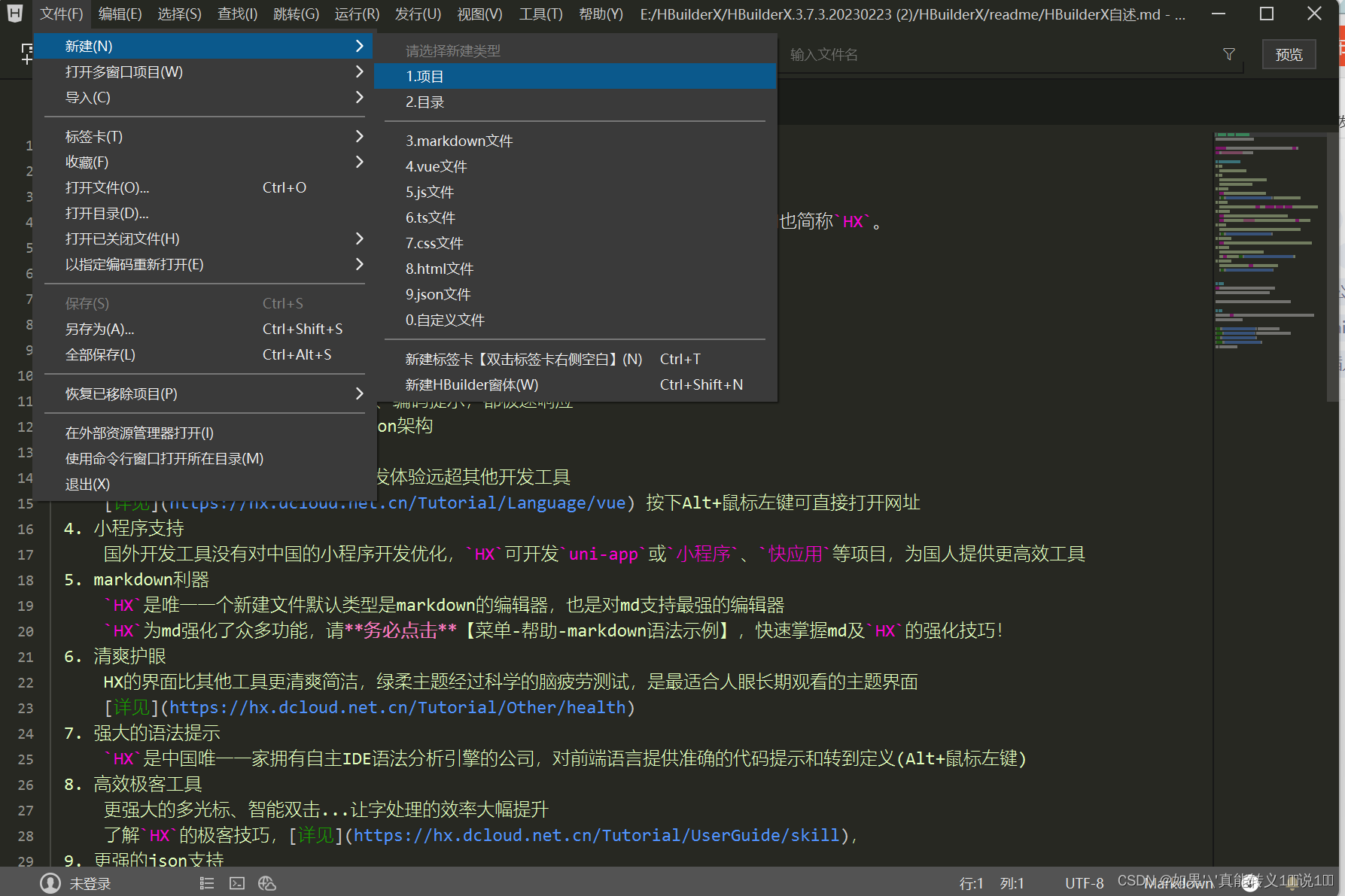1345x896 pixels.
Task: Click the text '6. 清爽护眼'
Action: click(x=115, y=656)
